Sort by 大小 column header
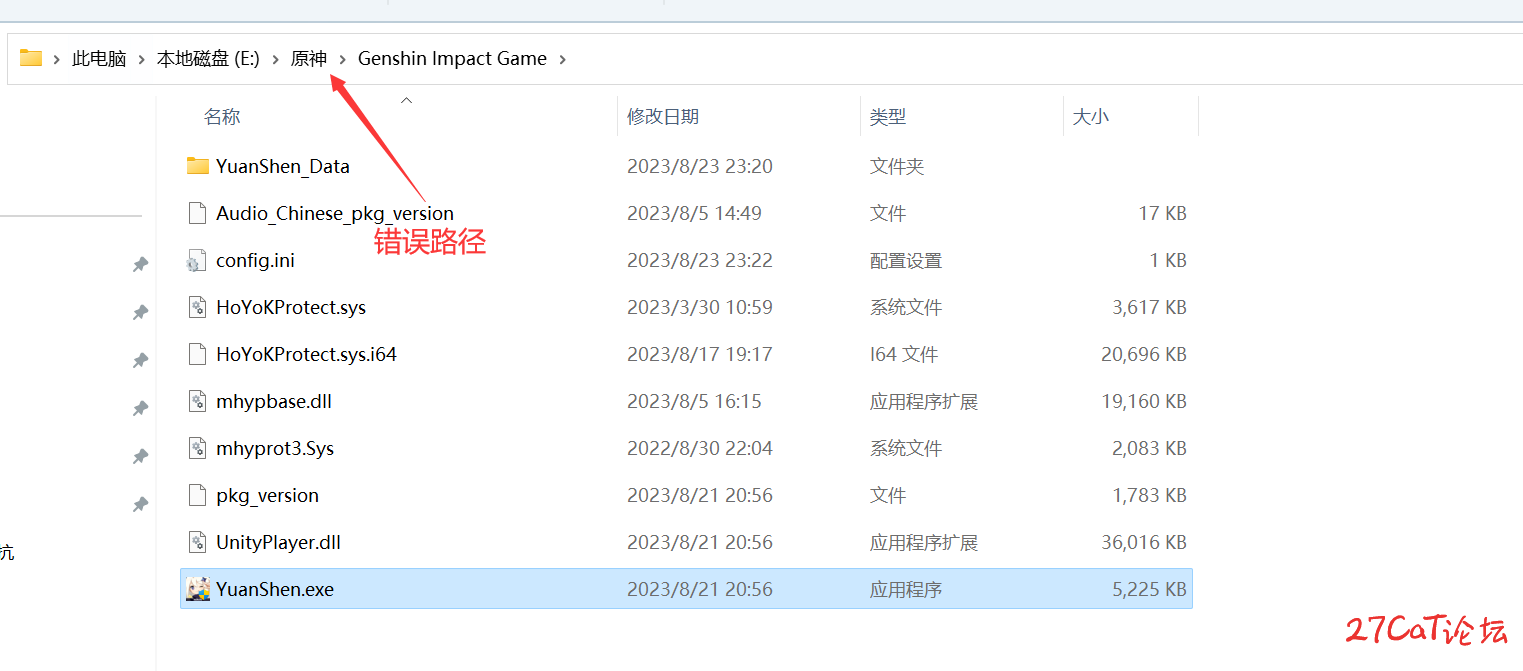The image size is (1523, 671). (x=1091, y=117)
